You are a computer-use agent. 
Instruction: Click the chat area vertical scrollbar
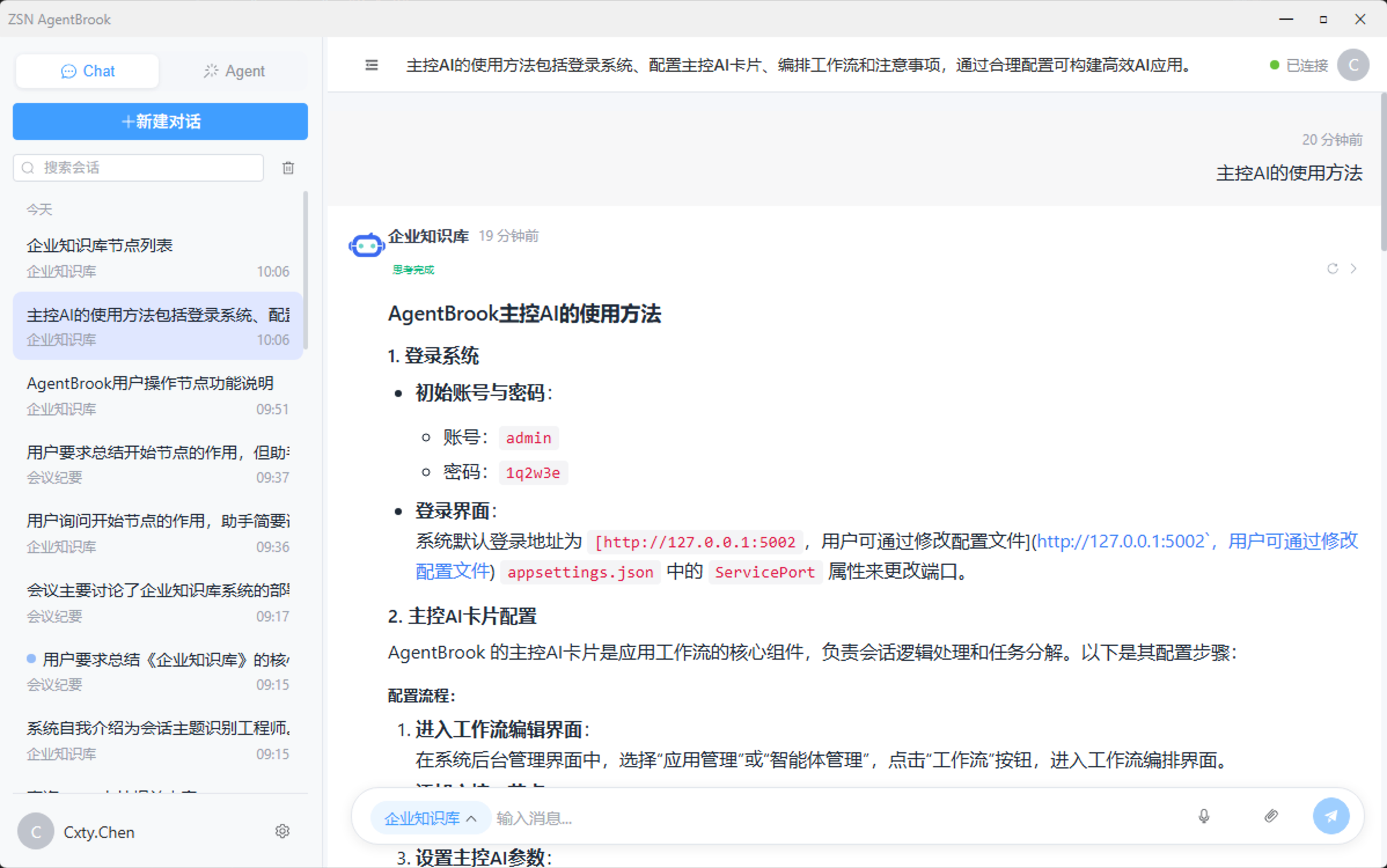pyautogui.click(x=1383, y=172)
